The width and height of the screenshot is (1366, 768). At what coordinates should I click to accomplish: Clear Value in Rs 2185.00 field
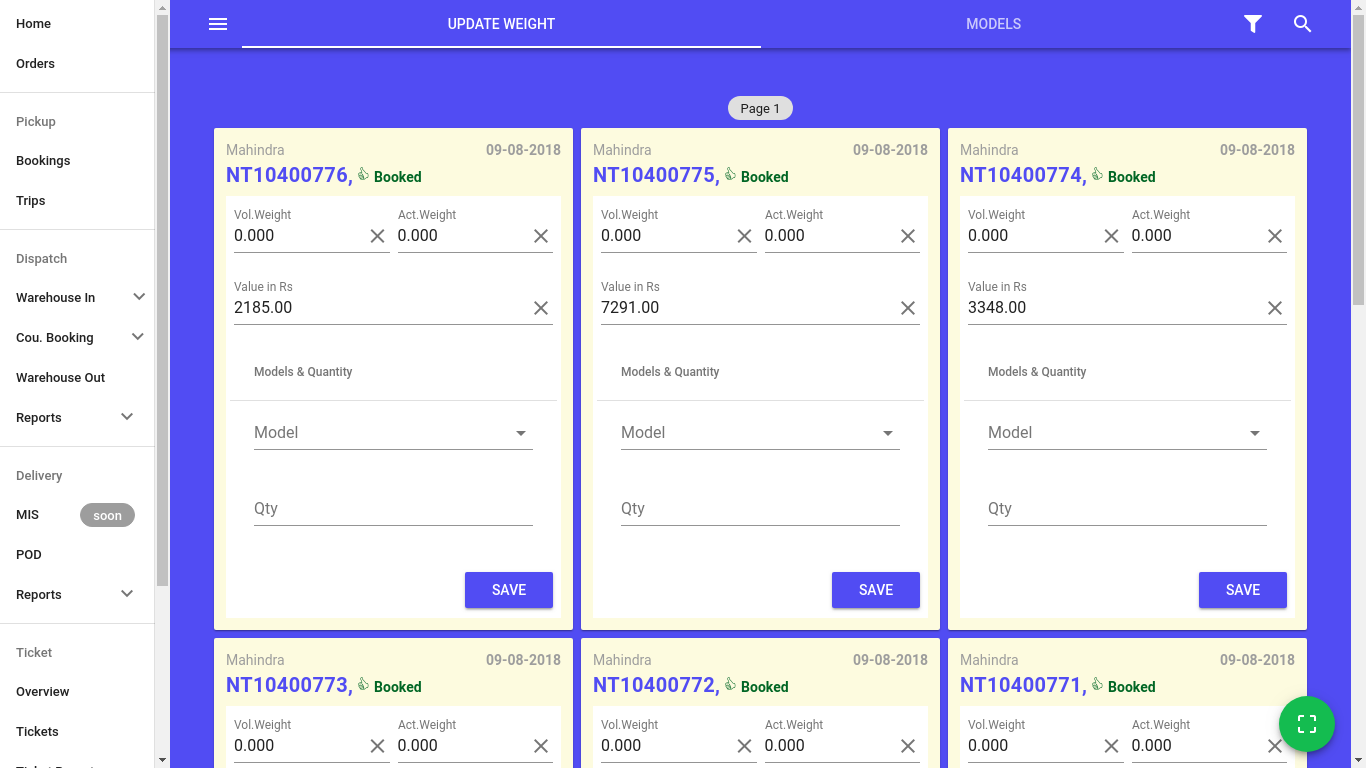pos(540,308)
